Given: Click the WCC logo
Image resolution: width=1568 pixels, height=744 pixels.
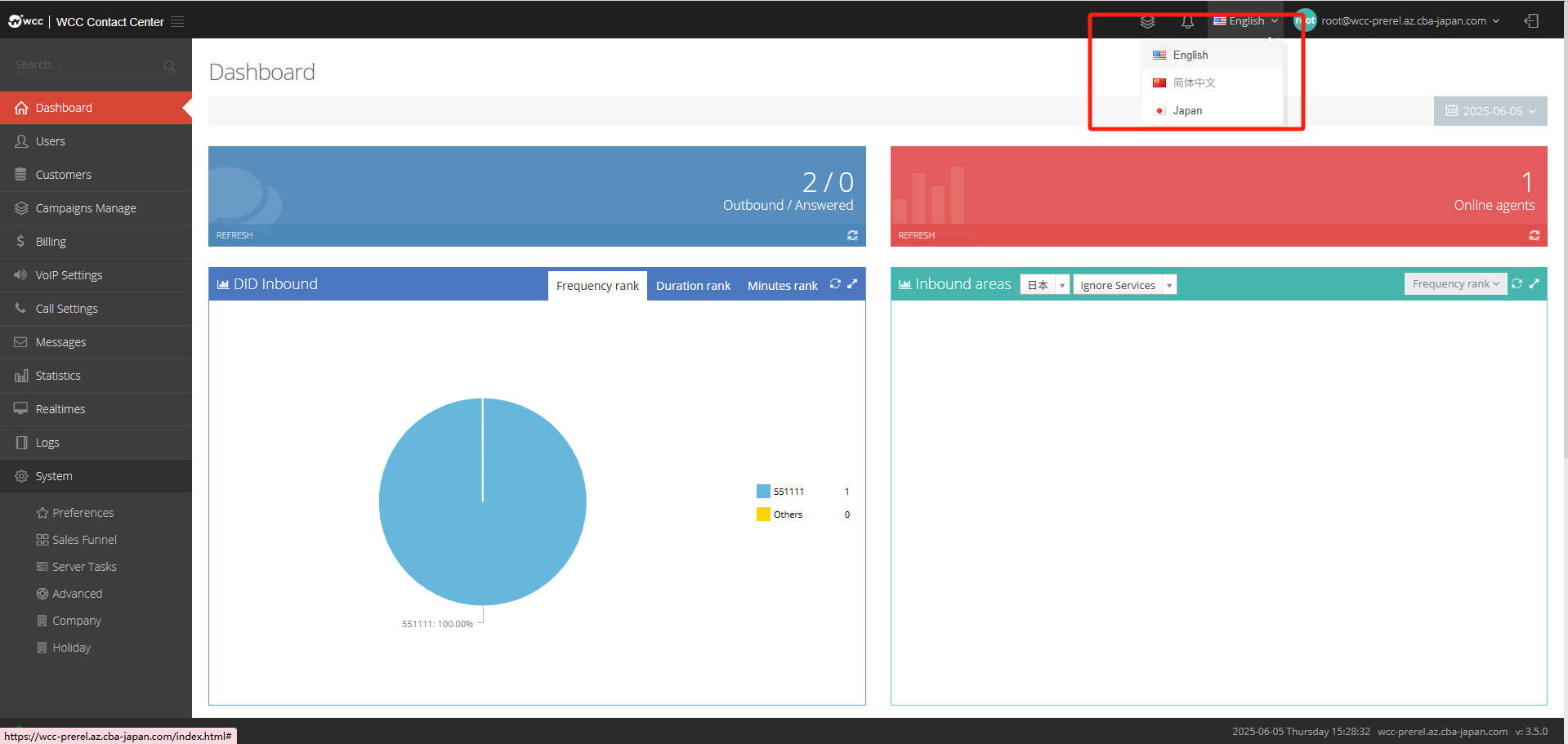Looking at the screenshot, I should (25, 21).
